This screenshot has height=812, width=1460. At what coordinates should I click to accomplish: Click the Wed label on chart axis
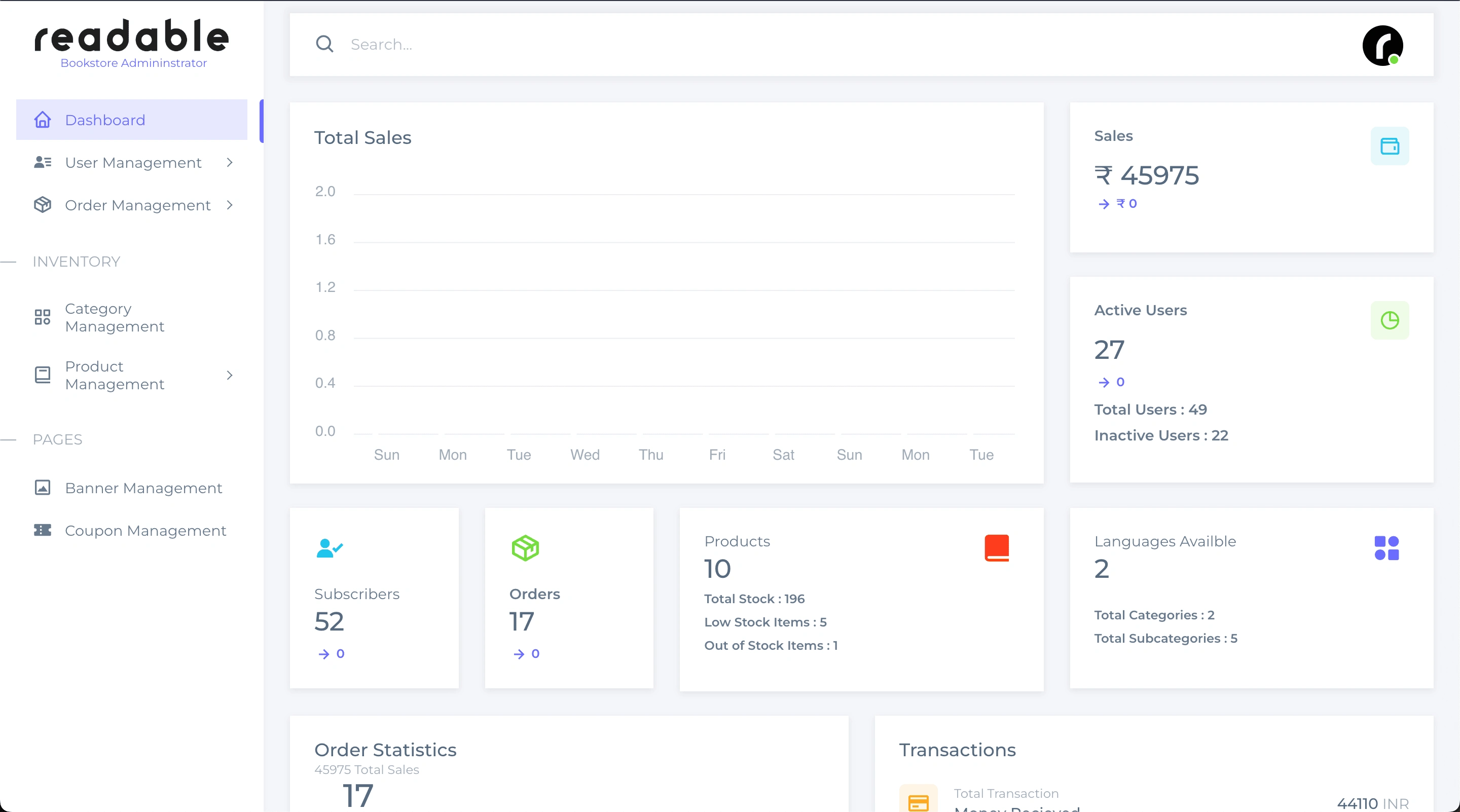(x=585, y=455)
